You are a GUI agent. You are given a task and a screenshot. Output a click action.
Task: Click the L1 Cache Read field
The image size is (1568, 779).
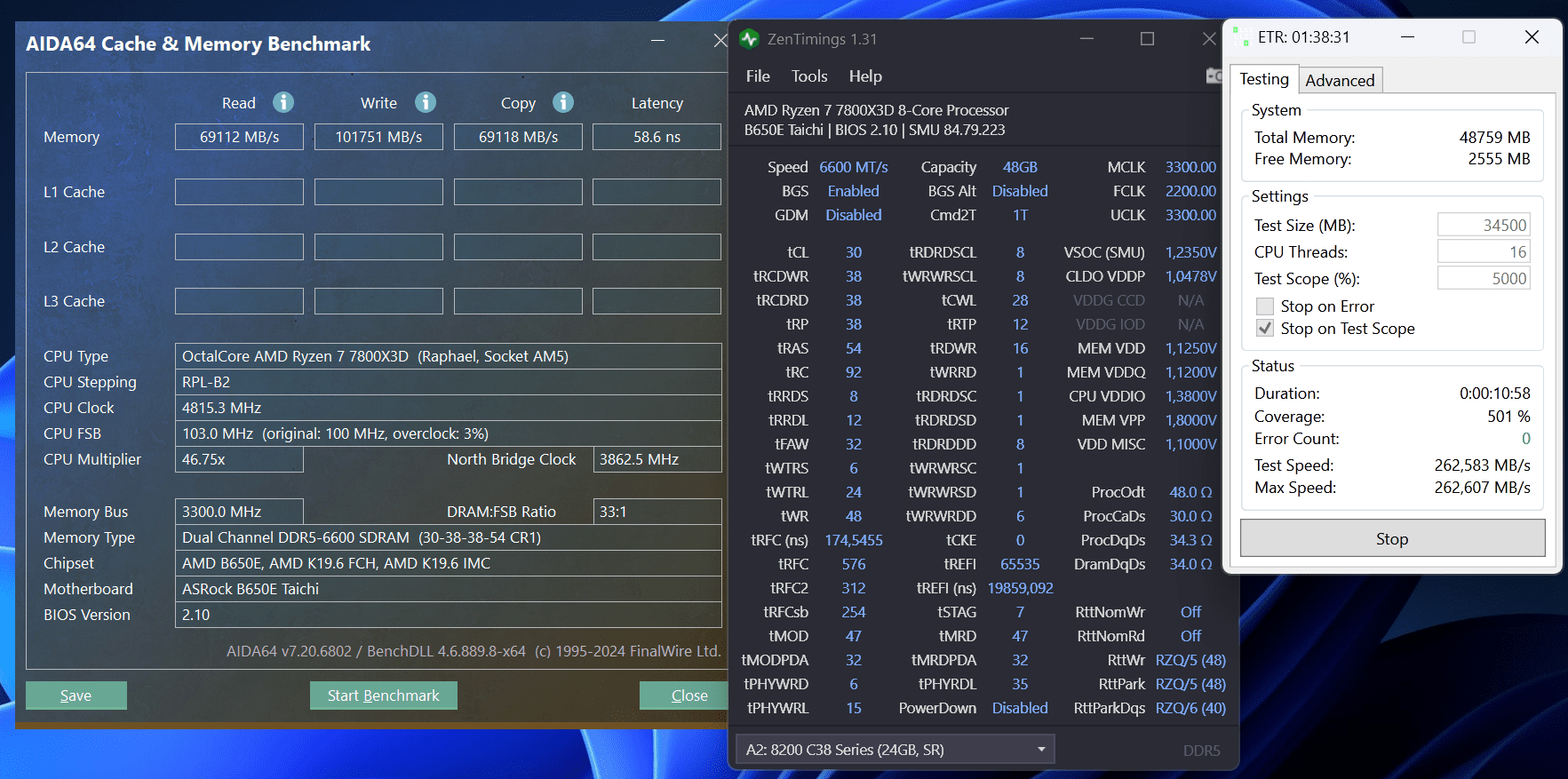pos(239,192)
